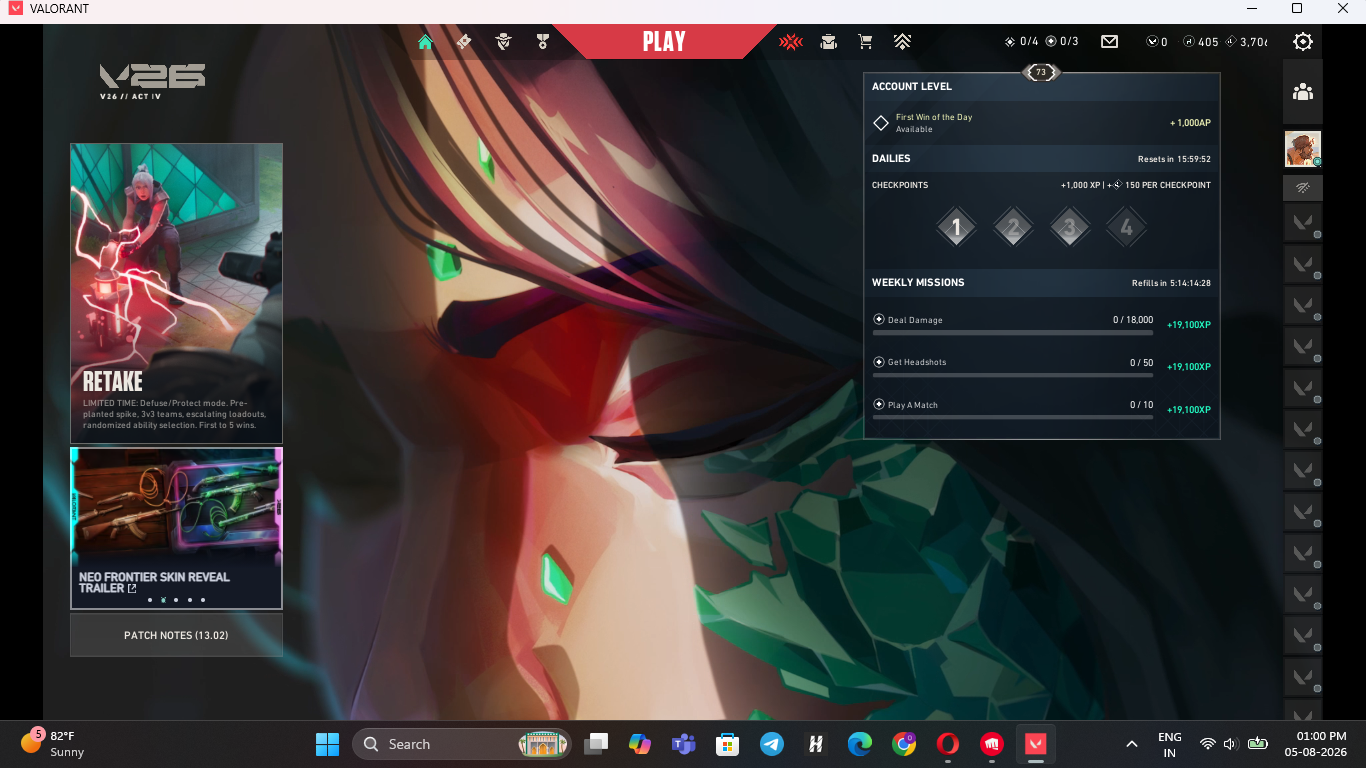
Task: Click the external link icon after TRAILER
Action: (x=132, y=589)
